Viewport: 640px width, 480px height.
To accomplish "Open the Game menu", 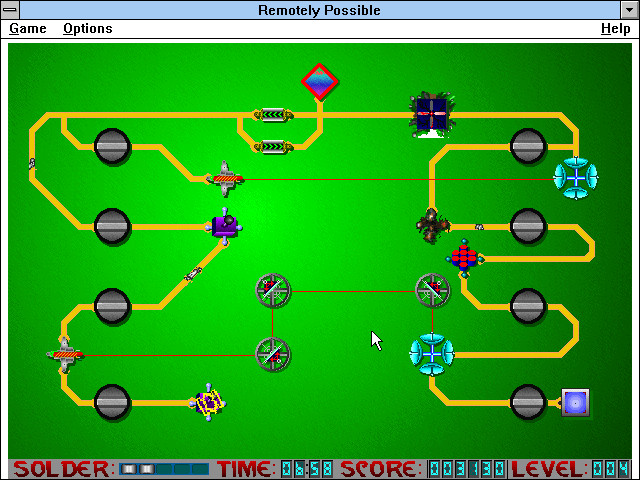I will (28, 29).
